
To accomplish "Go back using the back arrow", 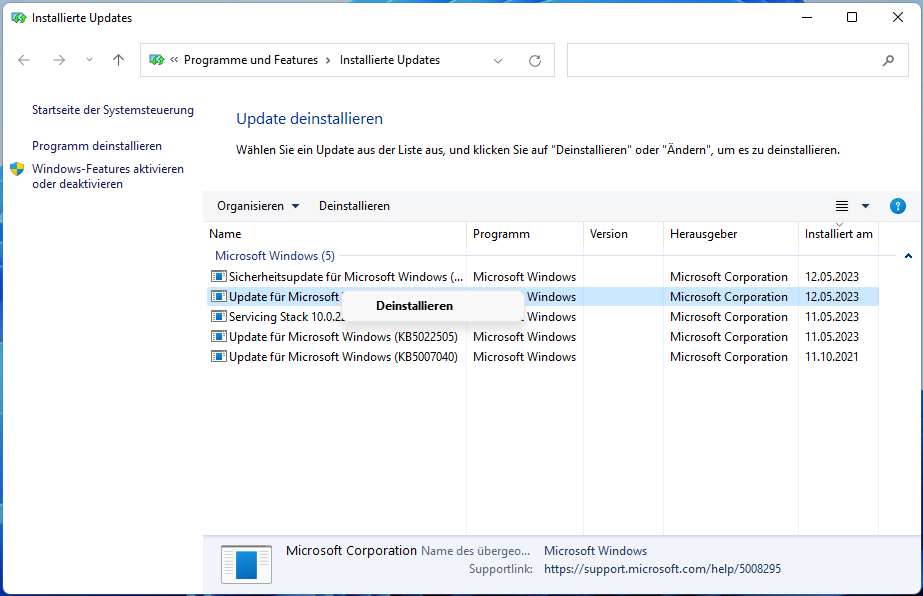I will click(x=24, y=60).
